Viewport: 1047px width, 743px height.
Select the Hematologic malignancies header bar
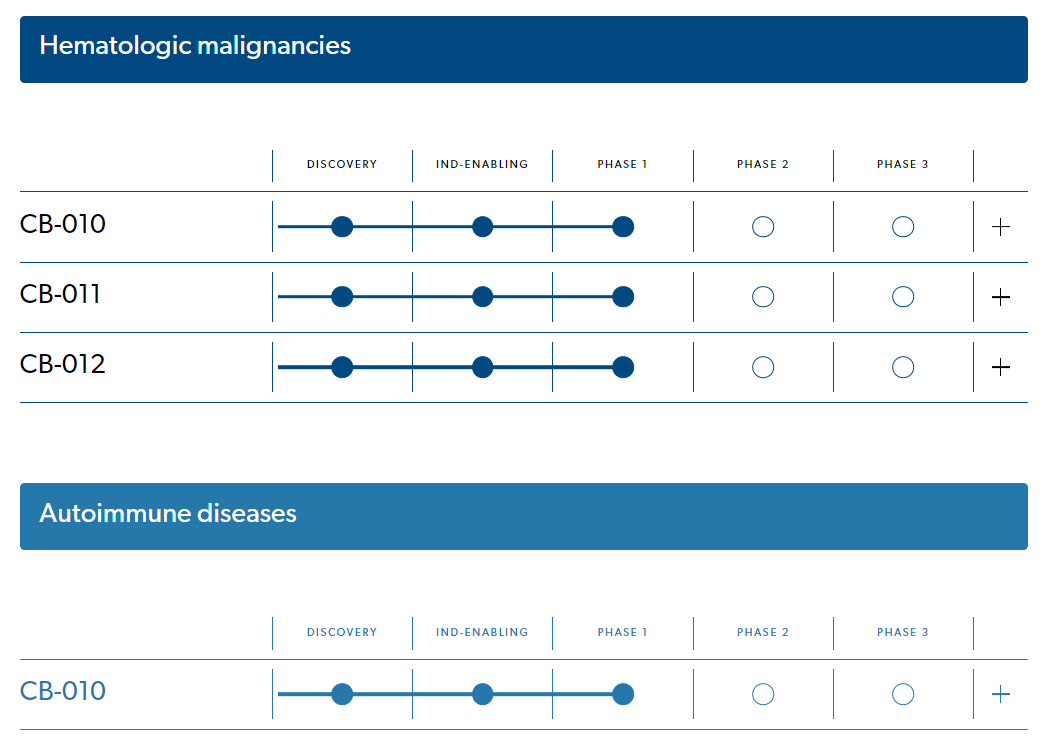point(523,49)
